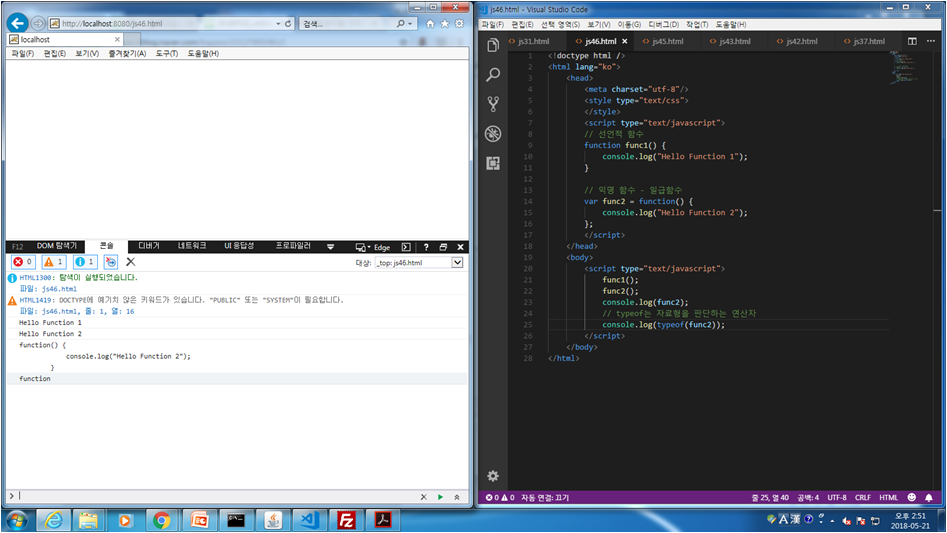Open the Internet Explorer home page
Viewport: 947px width, 533px height.
(430, 24)
